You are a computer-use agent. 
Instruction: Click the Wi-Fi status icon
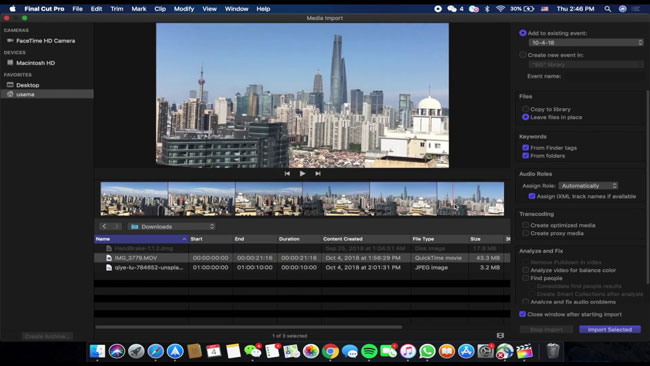[x=500, y=9]
